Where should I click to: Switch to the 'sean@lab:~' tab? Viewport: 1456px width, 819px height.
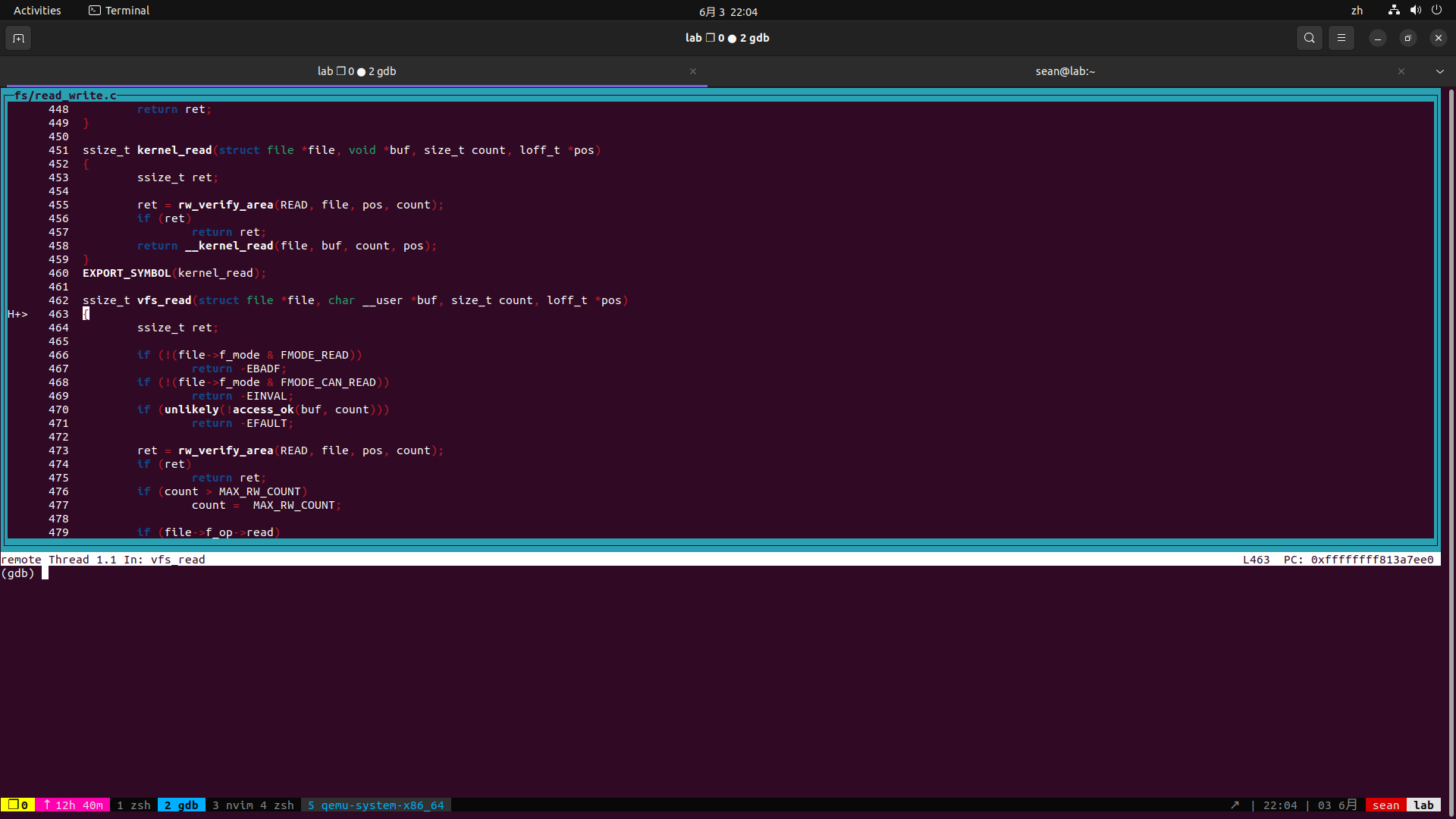(1065, 71)
